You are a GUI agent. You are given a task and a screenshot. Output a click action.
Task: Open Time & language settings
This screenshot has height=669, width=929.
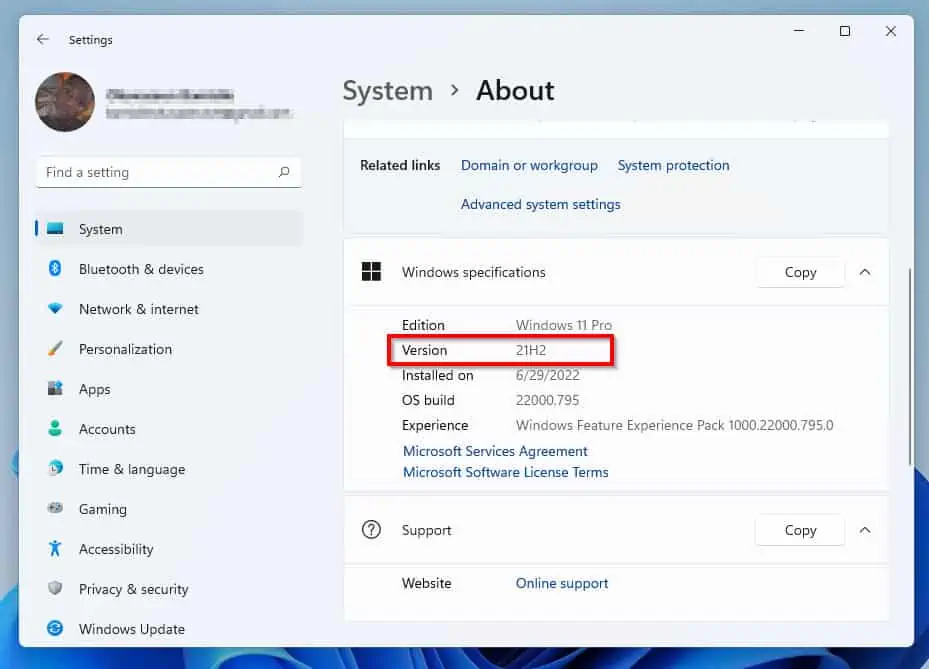(169, 469)
